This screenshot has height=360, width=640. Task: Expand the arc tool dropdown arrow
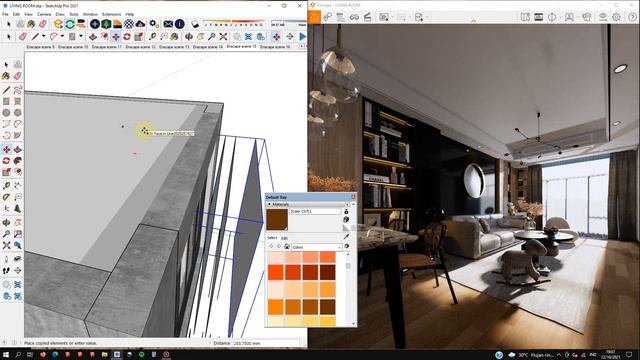point(62,37)
